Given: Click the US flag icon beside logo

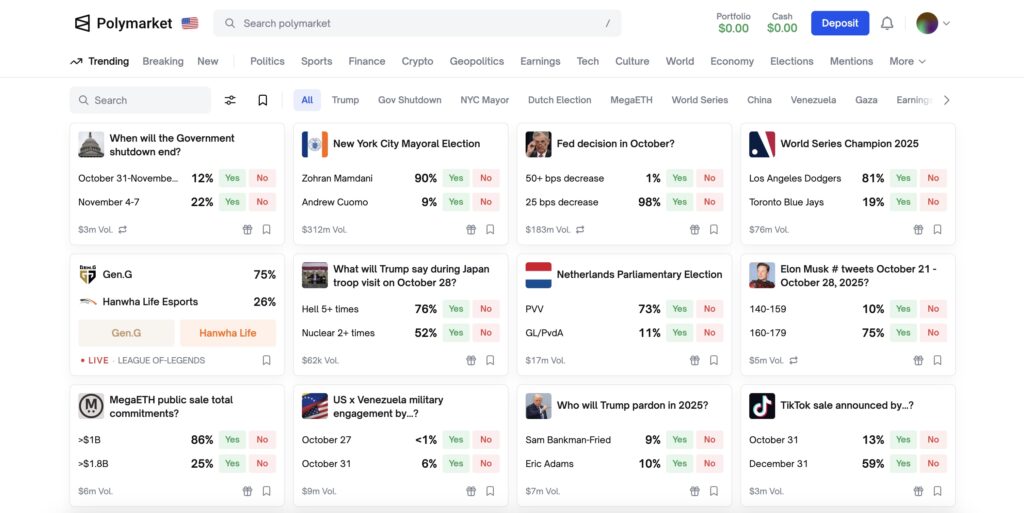Looking at the screenshot, I should (190, 23).
